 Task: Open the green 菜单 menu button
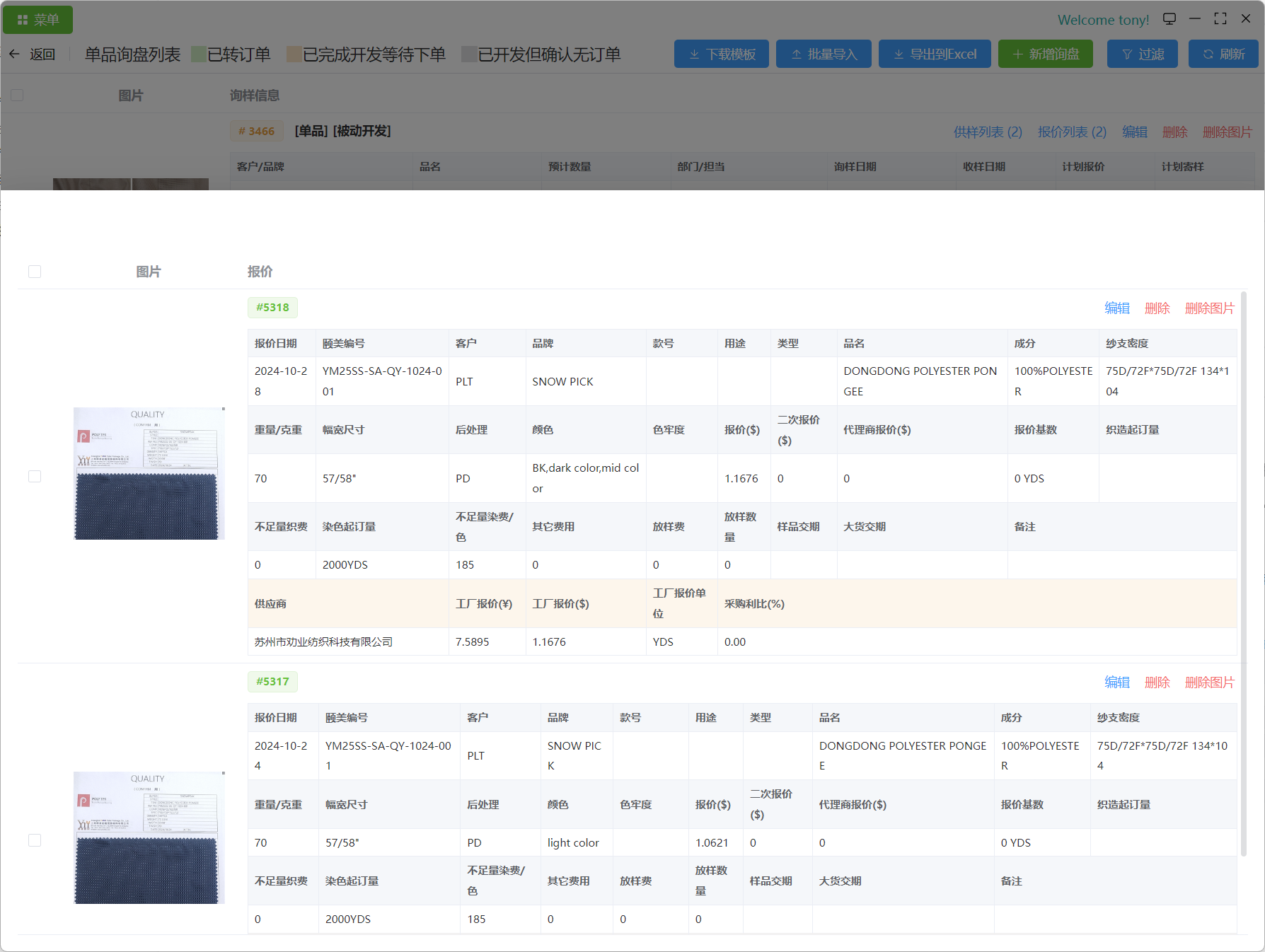coord(38,20)
